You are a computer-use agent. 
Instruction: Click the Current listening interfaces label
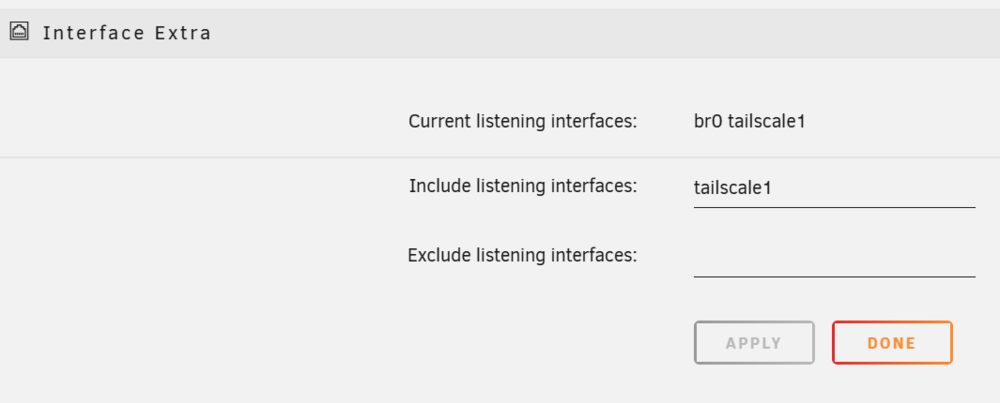click(x=523, y=121)
